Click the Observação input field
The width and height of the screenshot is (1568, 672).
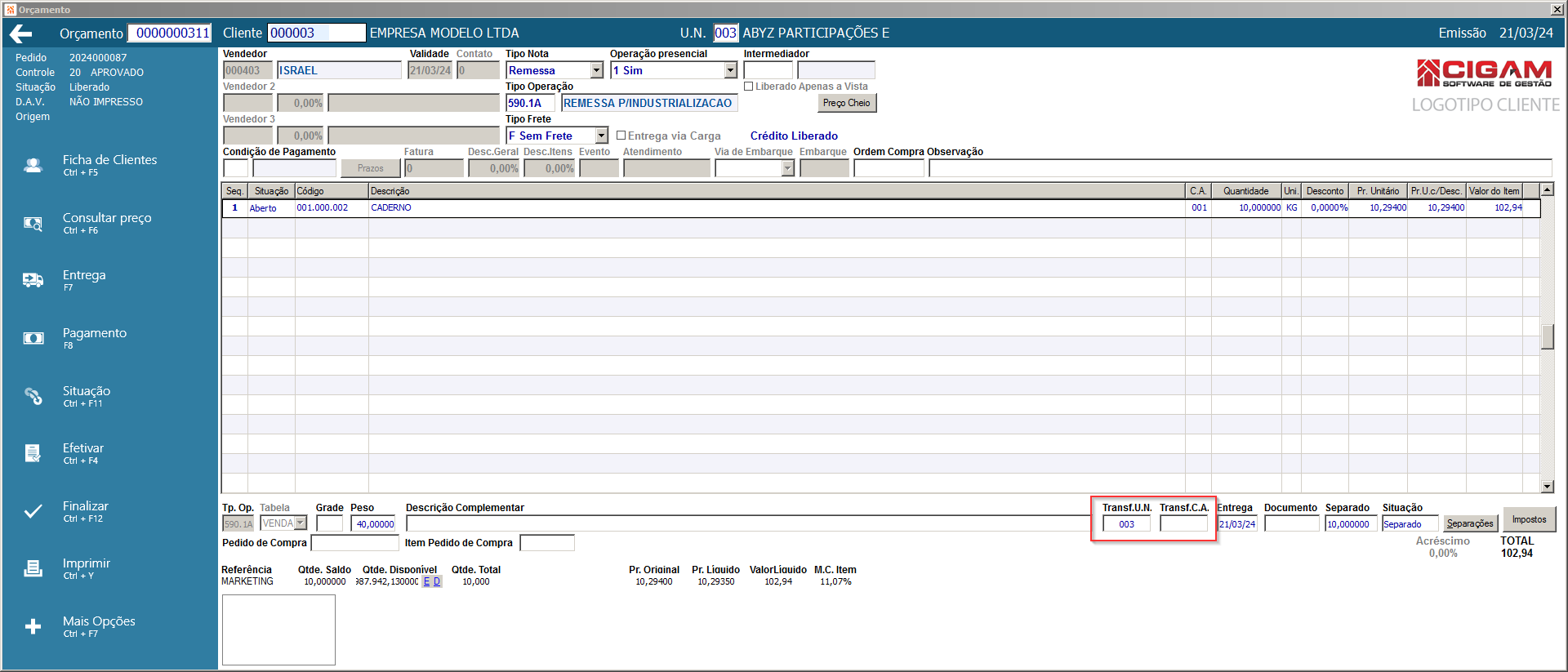[x=1240, y=168]
